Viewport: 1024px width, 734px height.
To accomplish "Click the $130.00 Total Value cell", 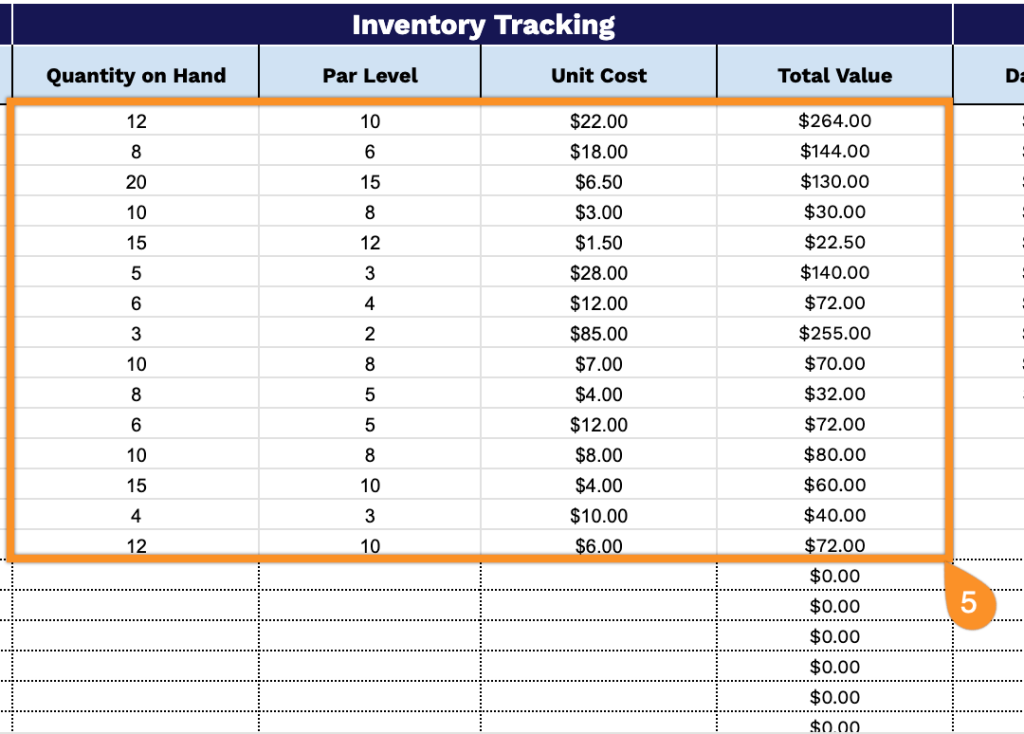I will coord(835,182).
